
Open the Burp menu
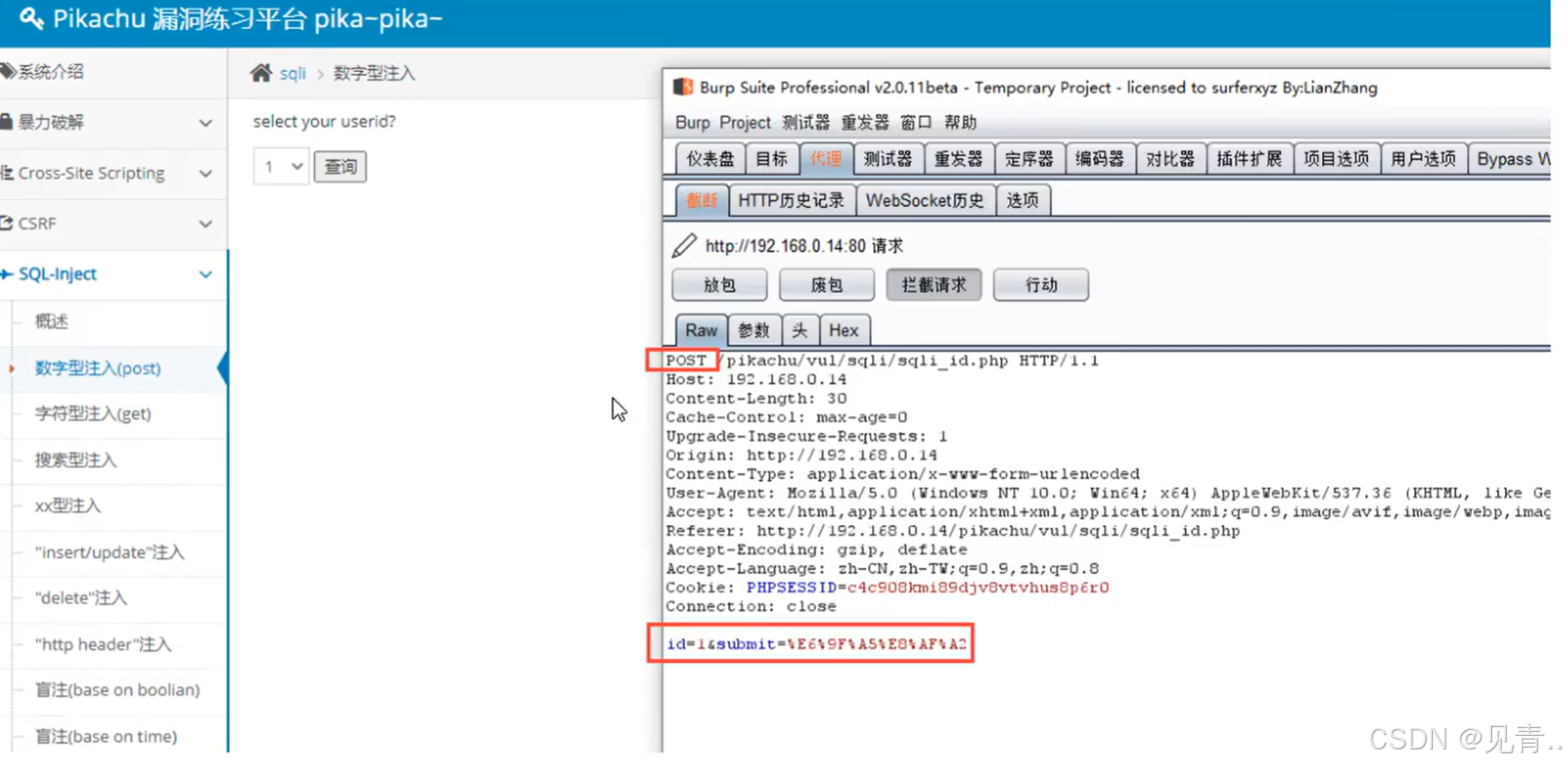[692, 122]
